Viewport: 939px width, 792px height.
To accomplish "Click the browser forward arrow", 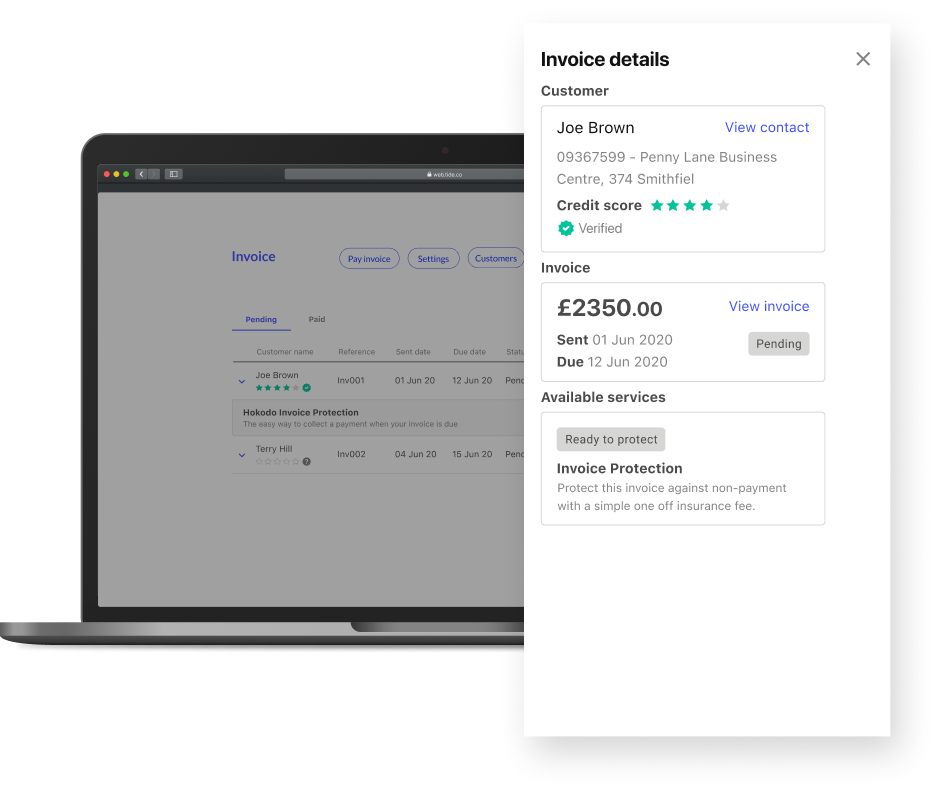I will pos(153,173).
